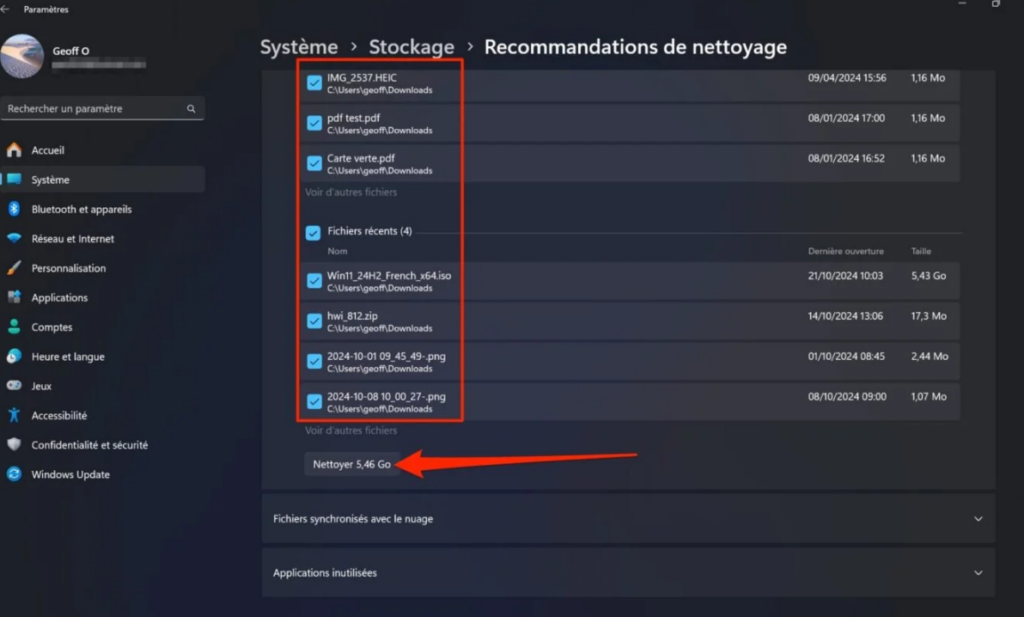This screenshot has width=1024, height=617.
Task: Open Confidentialité et sécurité settings
Action: click(x=89, y=445)
